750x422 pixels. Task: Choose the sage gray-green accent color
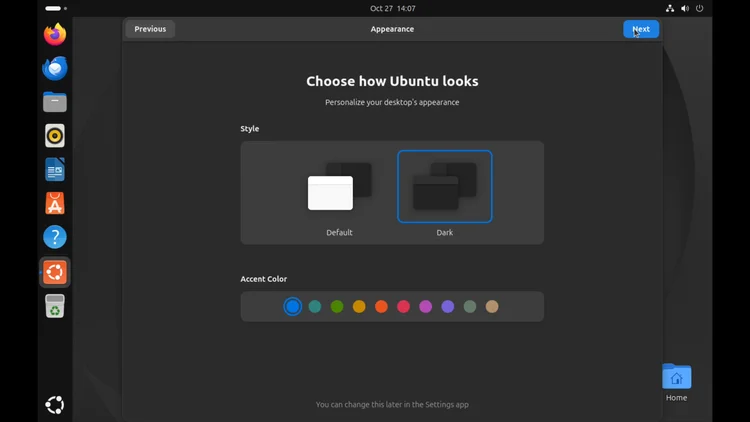470,306
